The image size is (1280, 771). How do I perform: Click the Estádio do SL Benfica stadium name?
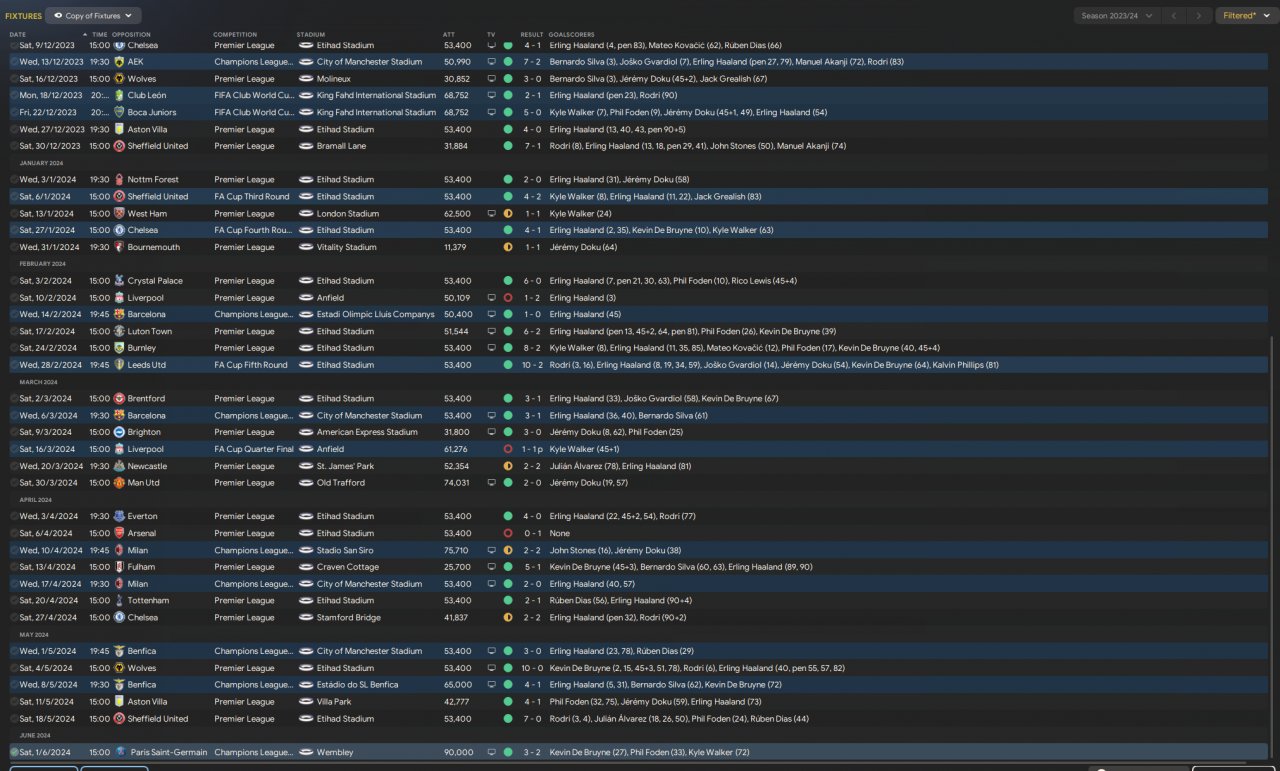pos(357,685)
